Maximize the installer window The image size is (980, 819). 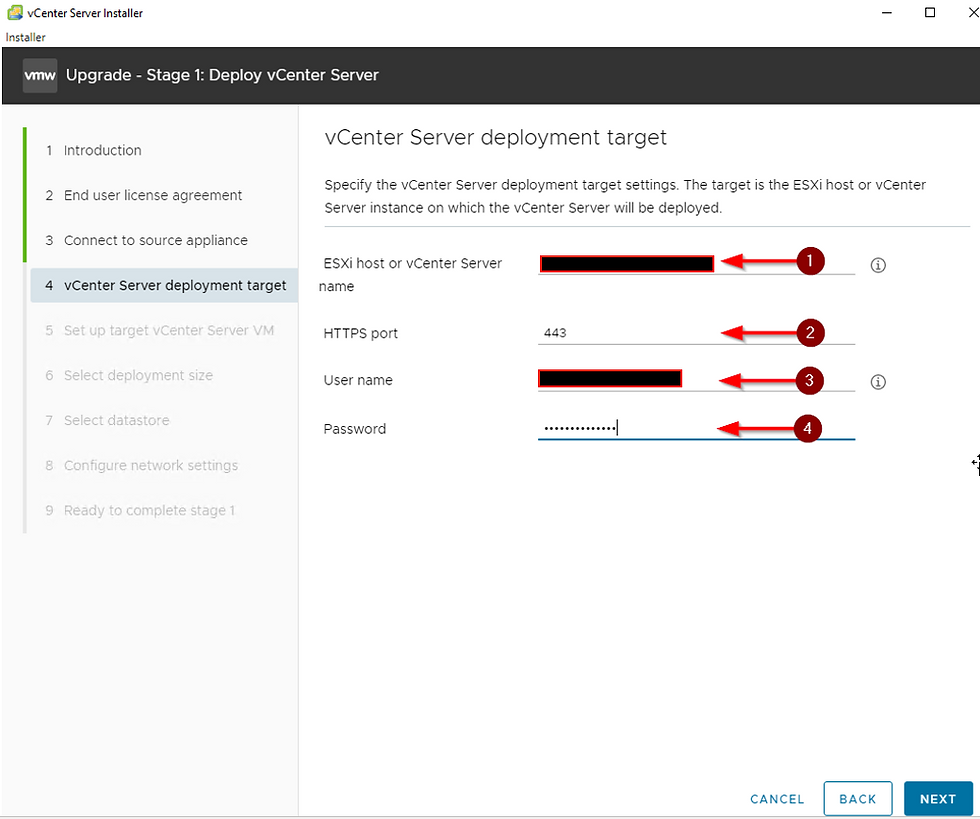click(x=930, y=13)
